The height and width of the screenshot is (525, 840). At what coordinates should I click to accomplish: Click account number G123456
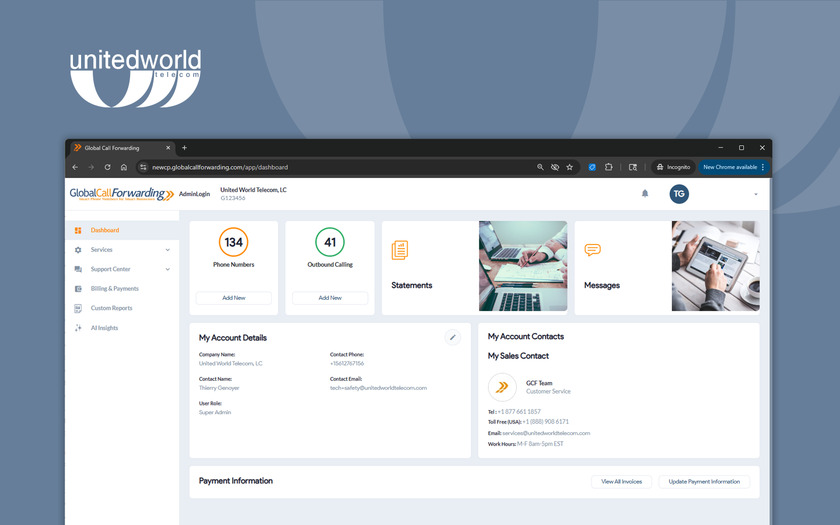(232, 198)
